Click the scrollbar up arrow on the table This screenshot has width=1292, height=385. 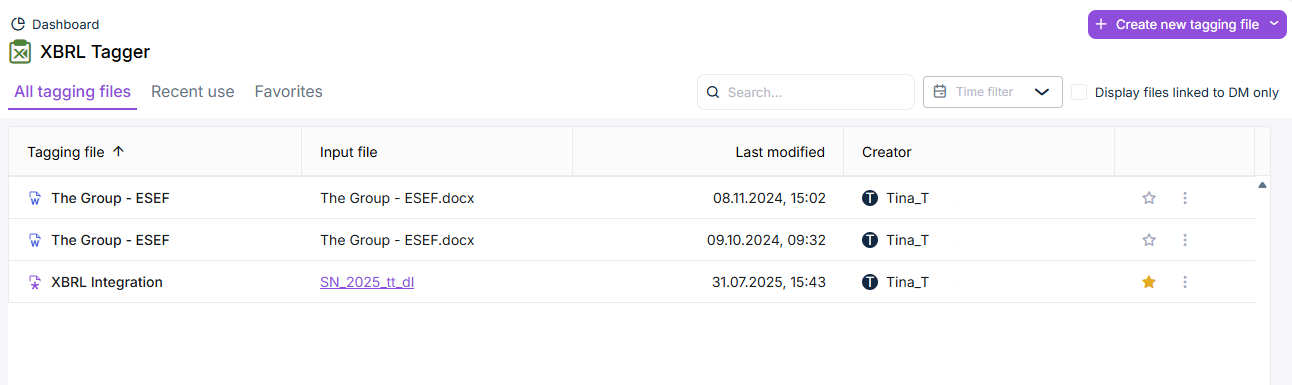[x=1262, y=185]
